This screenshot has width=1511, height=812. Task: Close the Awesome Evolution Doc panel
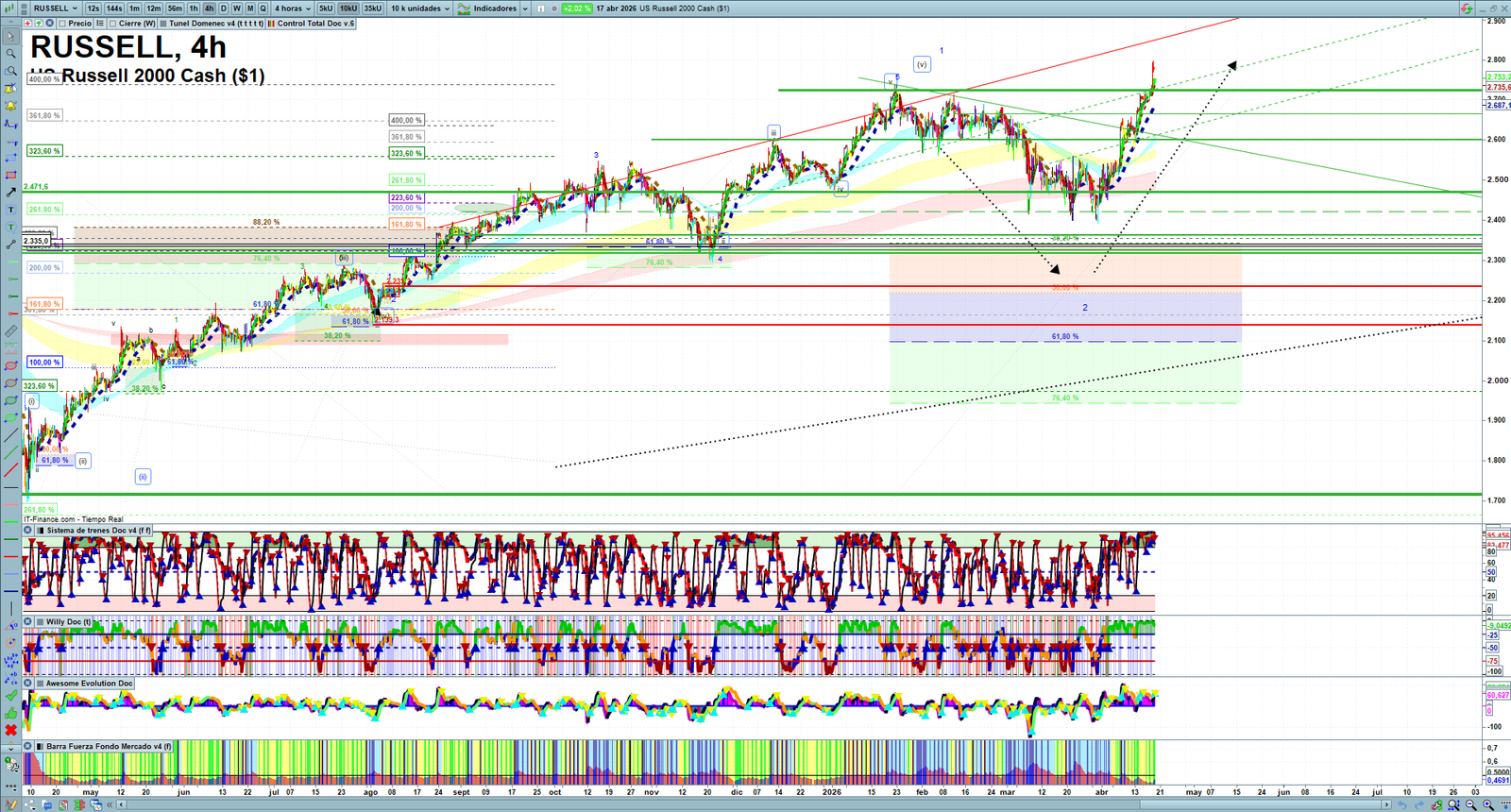tap(28, 684)
